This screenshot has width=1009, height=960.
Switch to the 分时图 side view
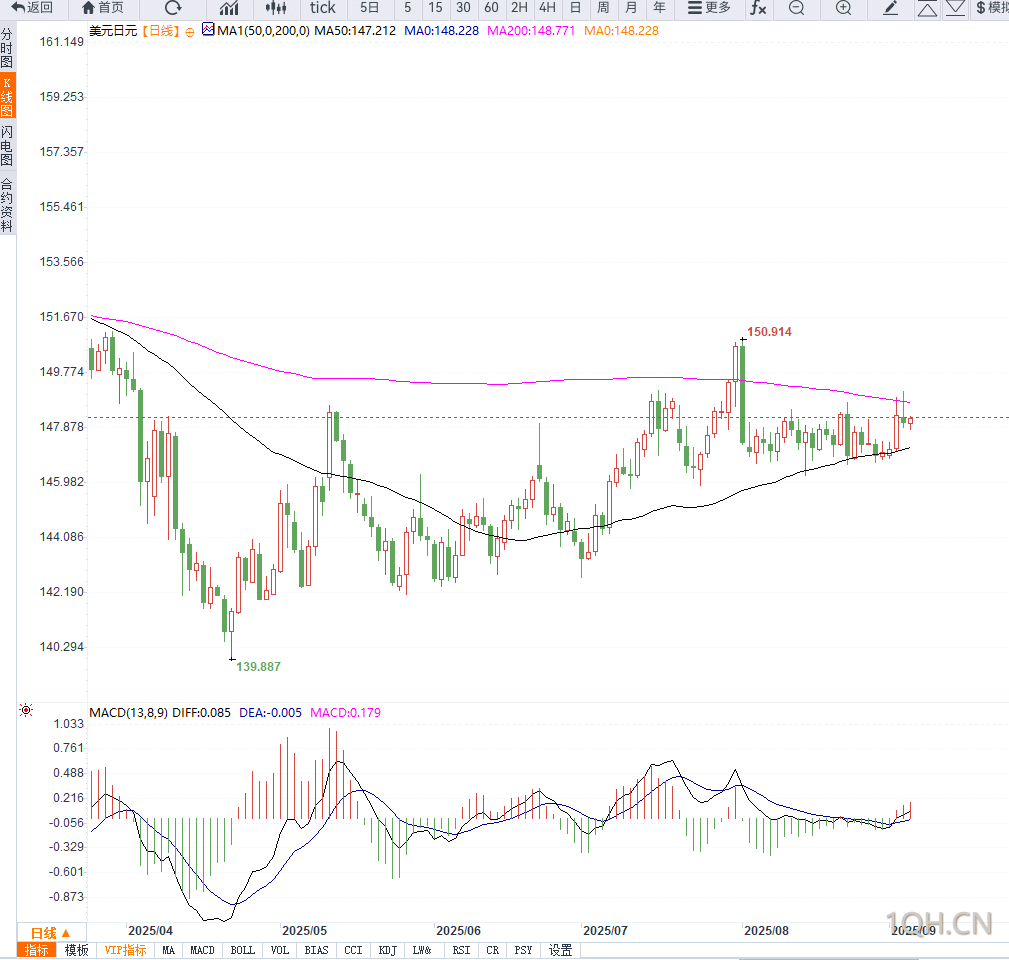(7, 48)
